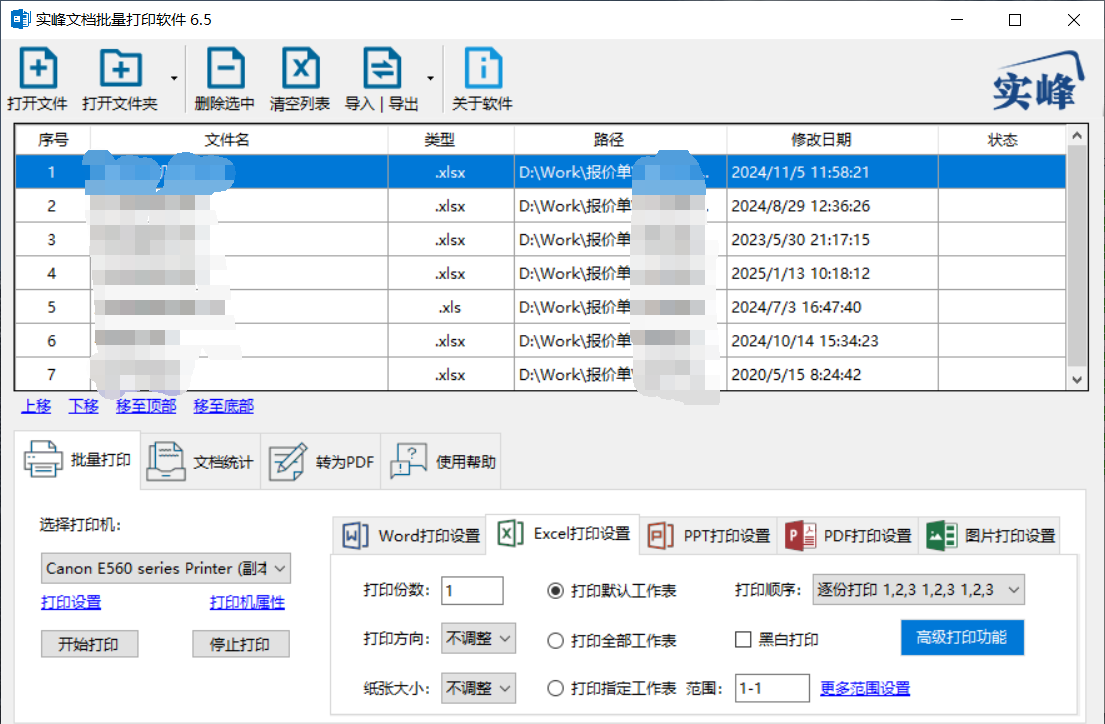Image resolution: width=1105 pixels, height=724 pixels.
Task: Open the 打印方向 dropdown
Action: 479,639
